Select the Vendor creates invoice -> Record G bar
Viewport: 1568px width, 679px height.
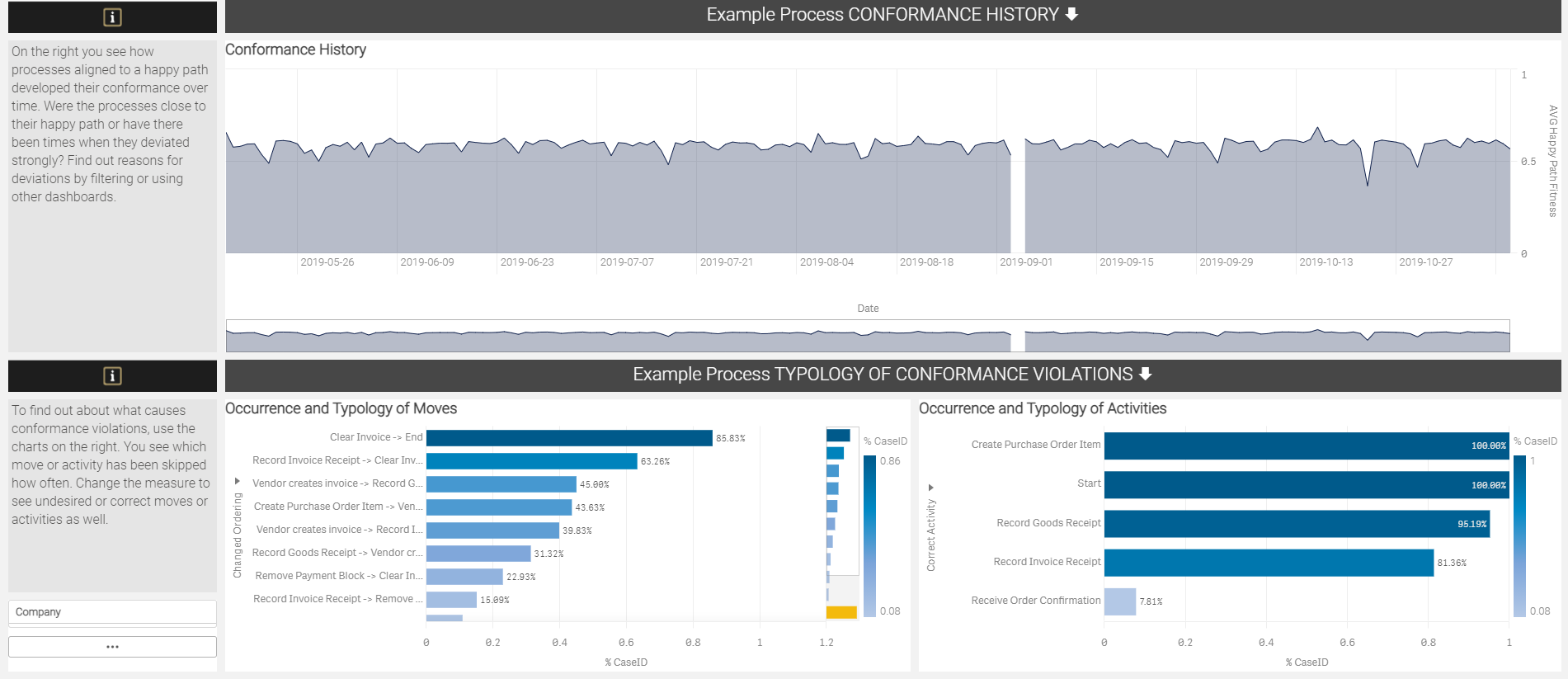pos(501,483)
